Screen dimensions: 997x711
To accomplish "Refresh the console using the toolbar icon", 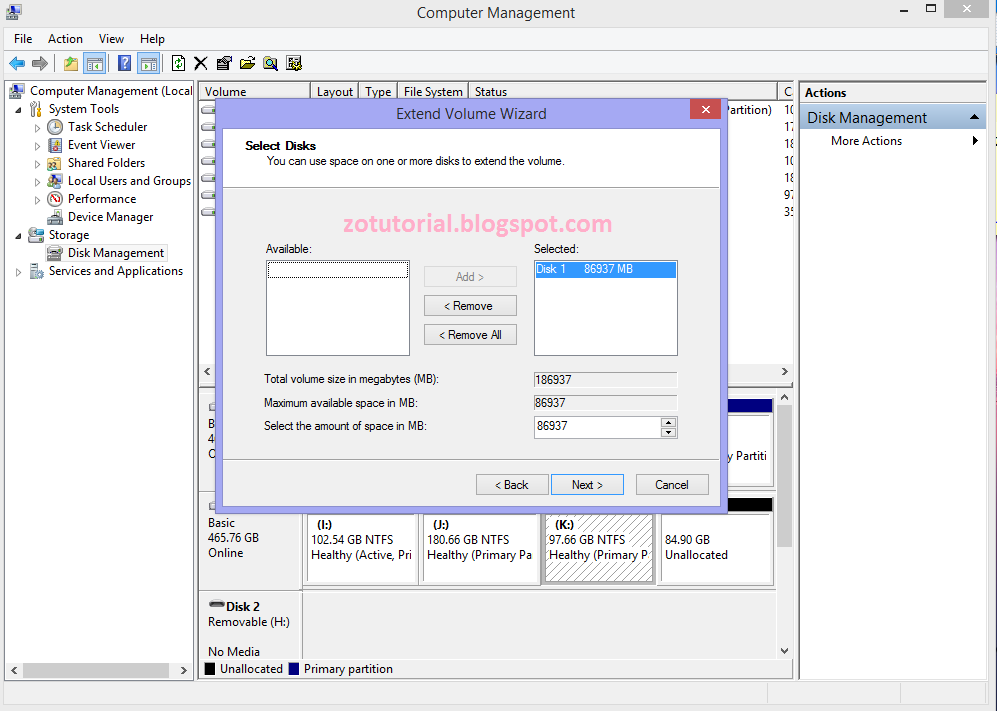I will [178, 62].
